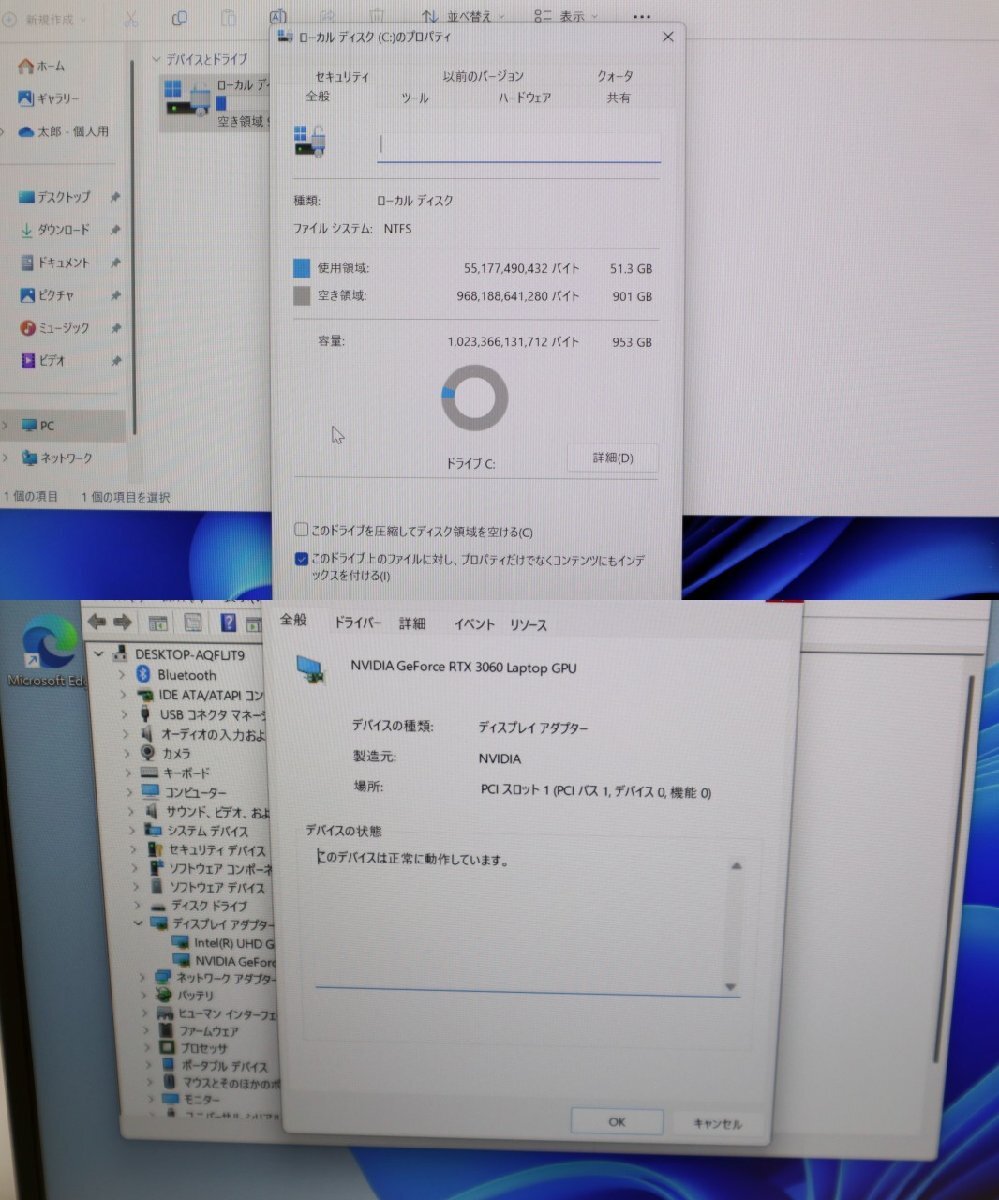The height and width of the screenshot is (1200, 999).
Task: Select the ローカル ディスク drive icon in Explorer
Action: pos(187,98)
